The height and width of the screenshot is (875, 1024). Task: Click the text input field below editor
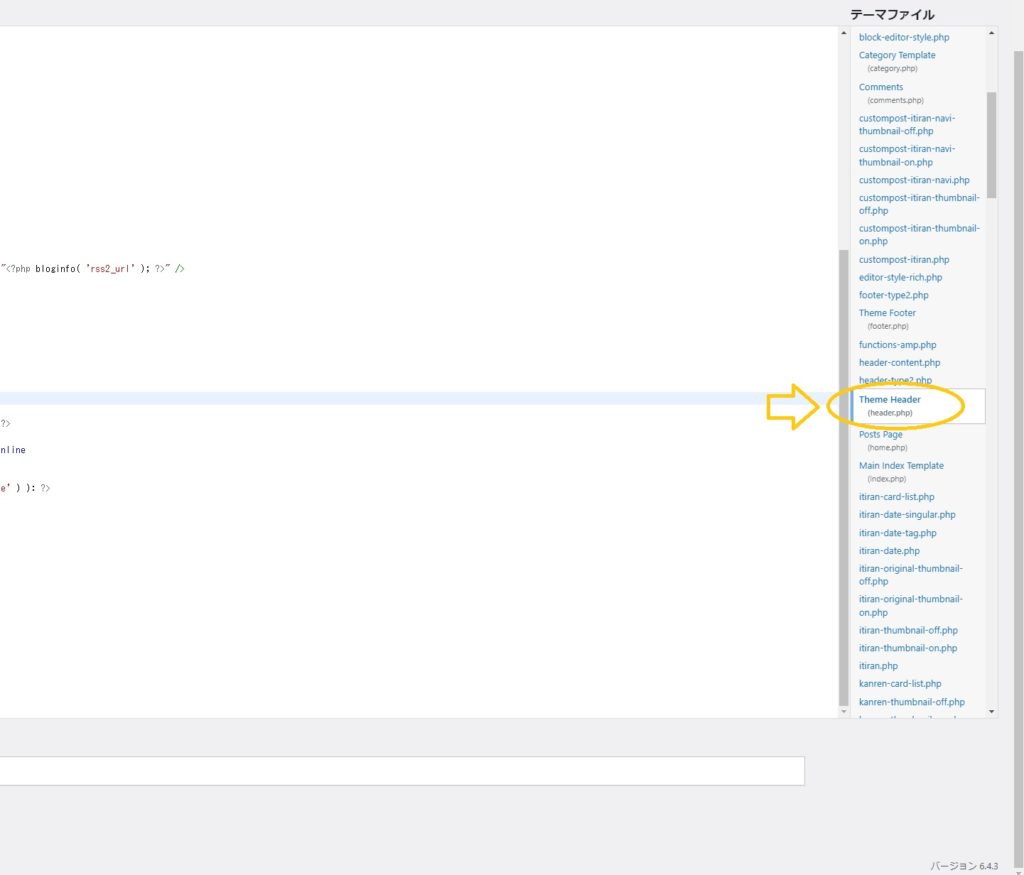point(400,771)
